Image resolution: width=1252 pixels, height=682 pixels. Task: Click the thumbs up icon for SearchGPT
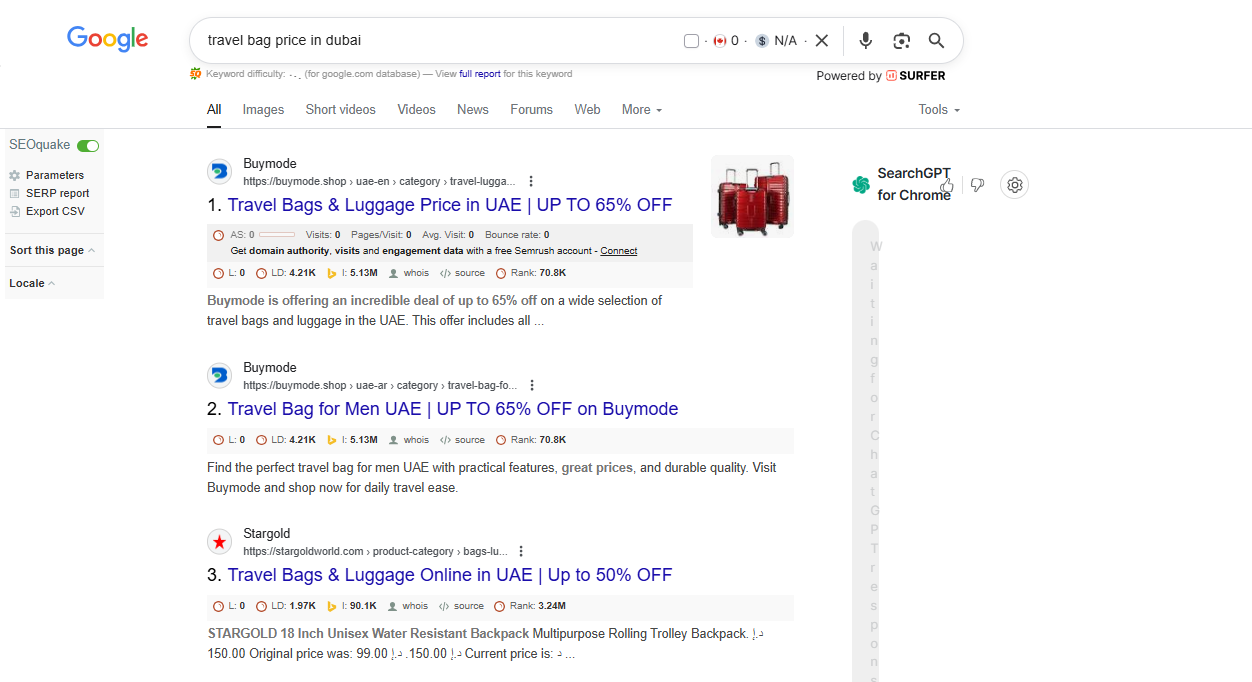coord(947,185)
